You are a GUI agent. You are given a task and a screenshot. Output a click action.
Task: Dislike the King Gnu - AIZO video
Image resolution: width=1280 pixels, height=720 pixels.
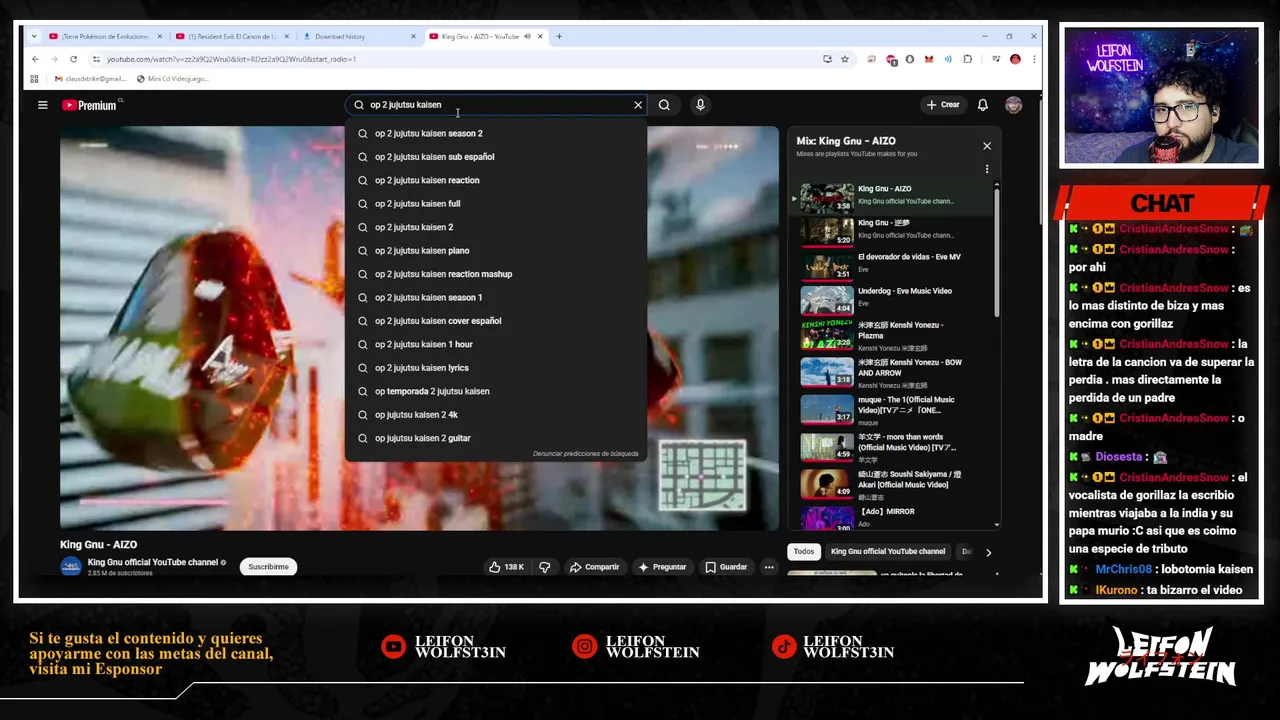point(545,567)
